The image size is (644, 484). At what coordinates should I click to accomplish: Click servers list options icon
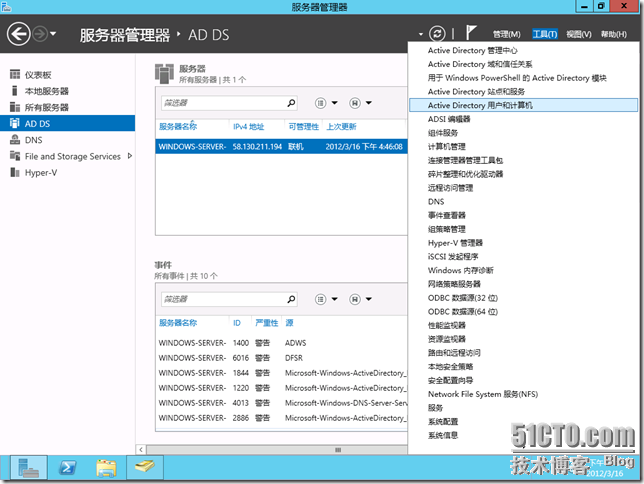point(320,103)
